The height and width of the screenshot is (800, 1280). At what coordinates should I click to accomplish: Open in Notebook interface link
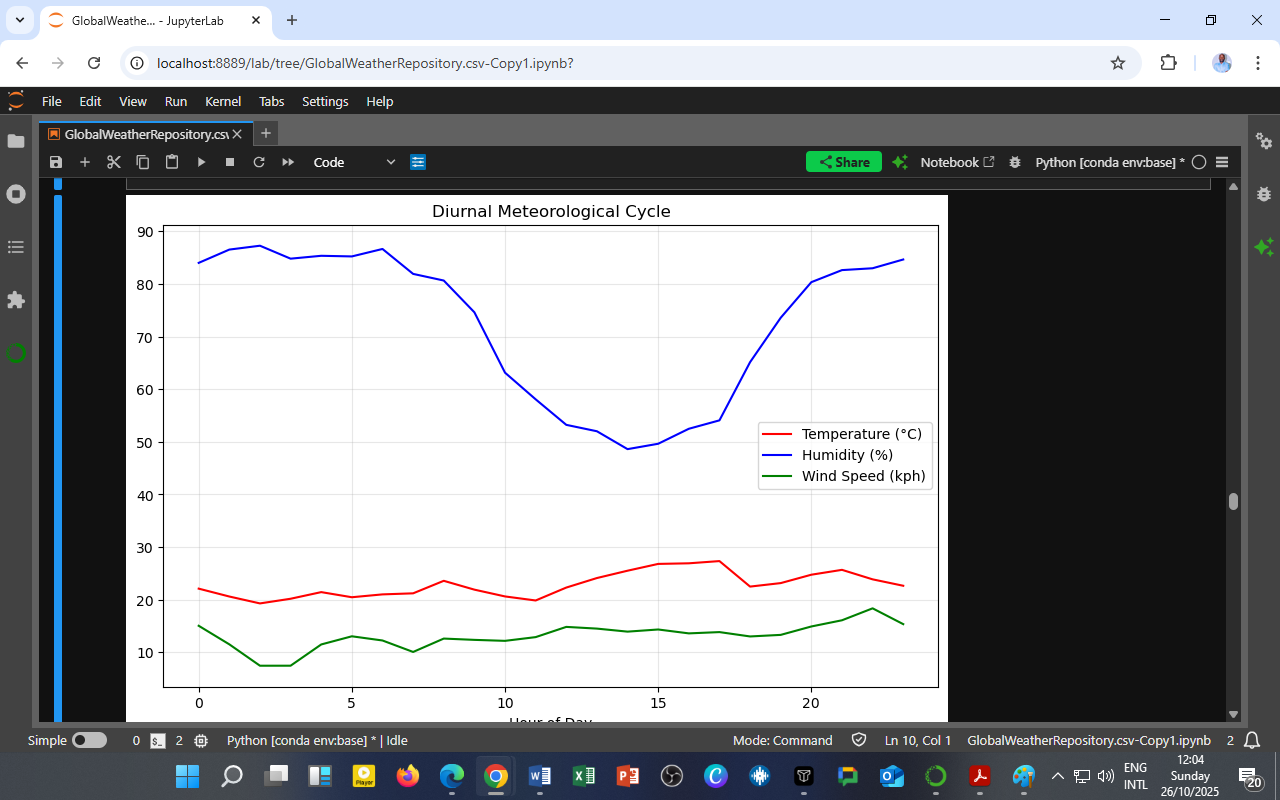point(957,162)
